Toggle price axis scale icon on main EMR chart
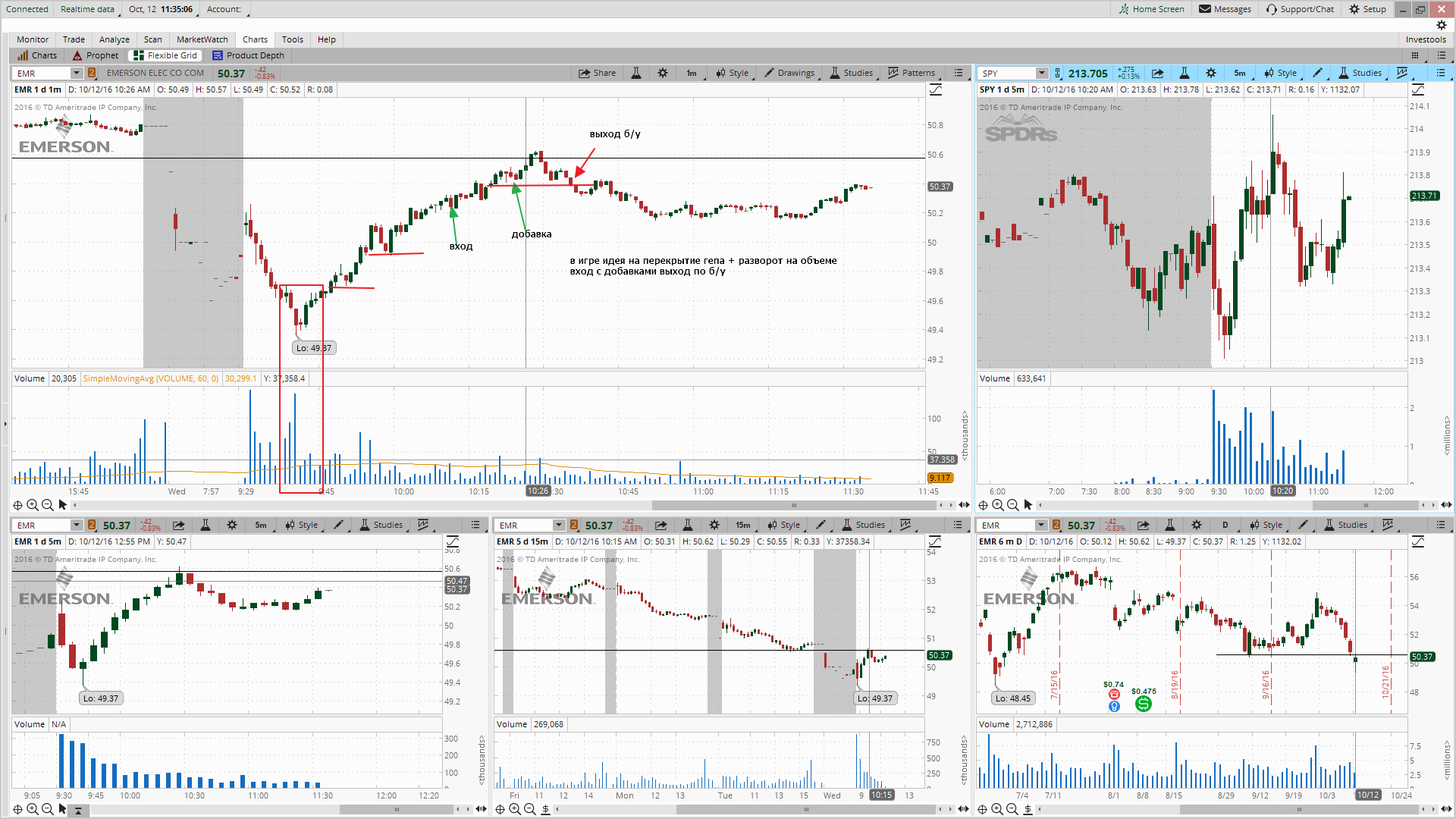The image size is (1456, 819). 936,89
